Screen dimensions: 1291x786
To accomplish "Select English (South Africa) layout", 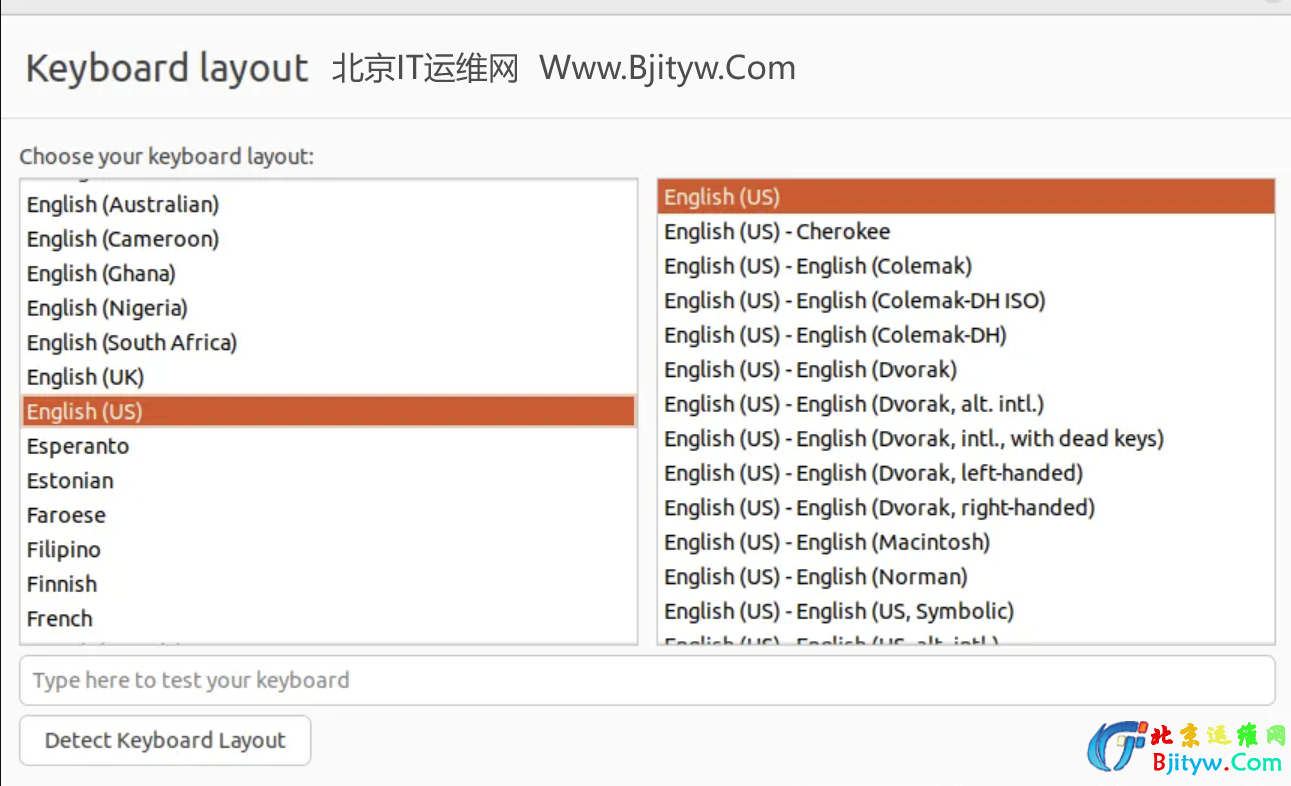I will tap(132, 343).
